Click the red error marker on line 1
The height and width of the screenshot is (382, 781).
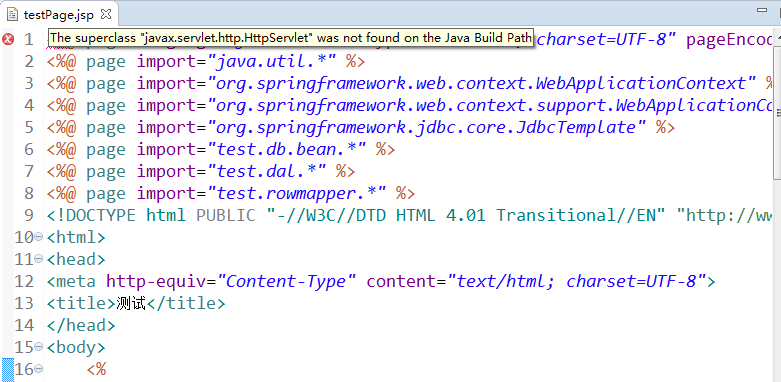[8, 39]
